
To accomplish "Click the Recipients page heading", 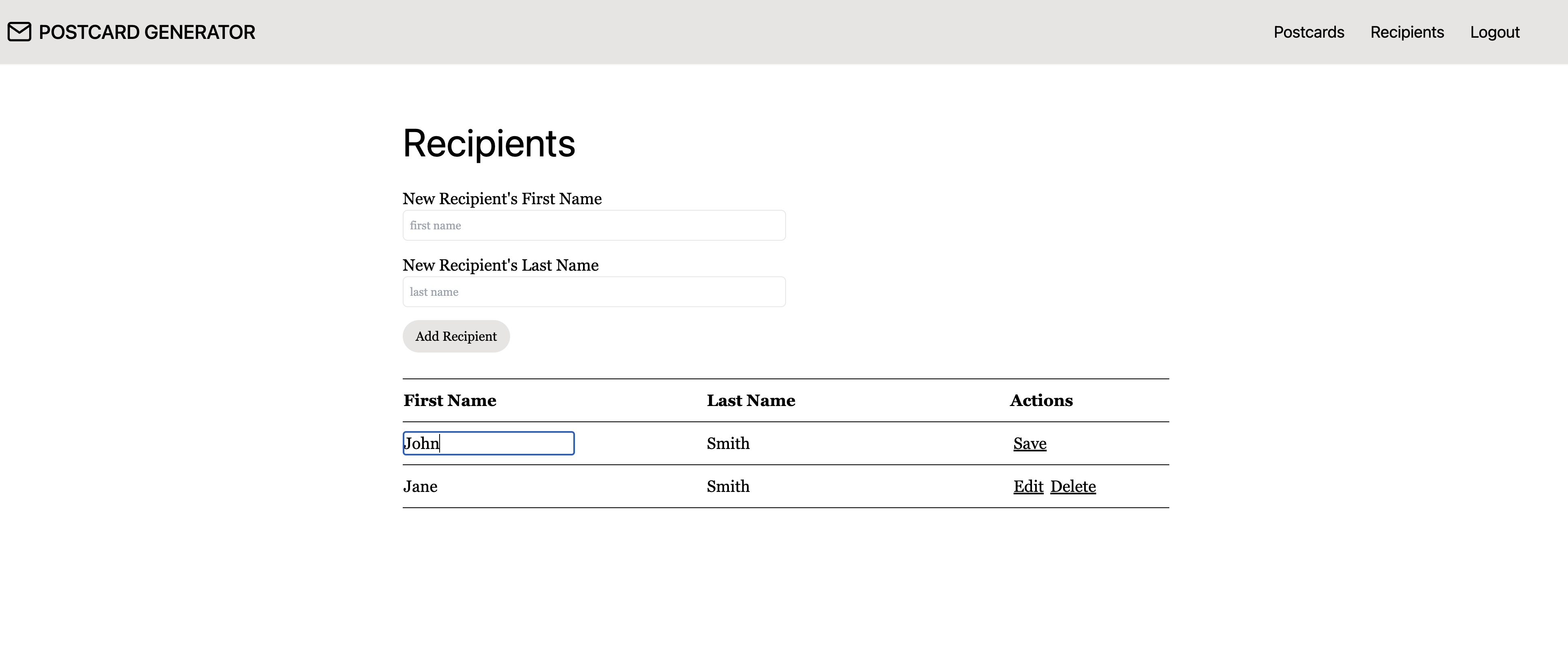I will (x=489, y=144).
